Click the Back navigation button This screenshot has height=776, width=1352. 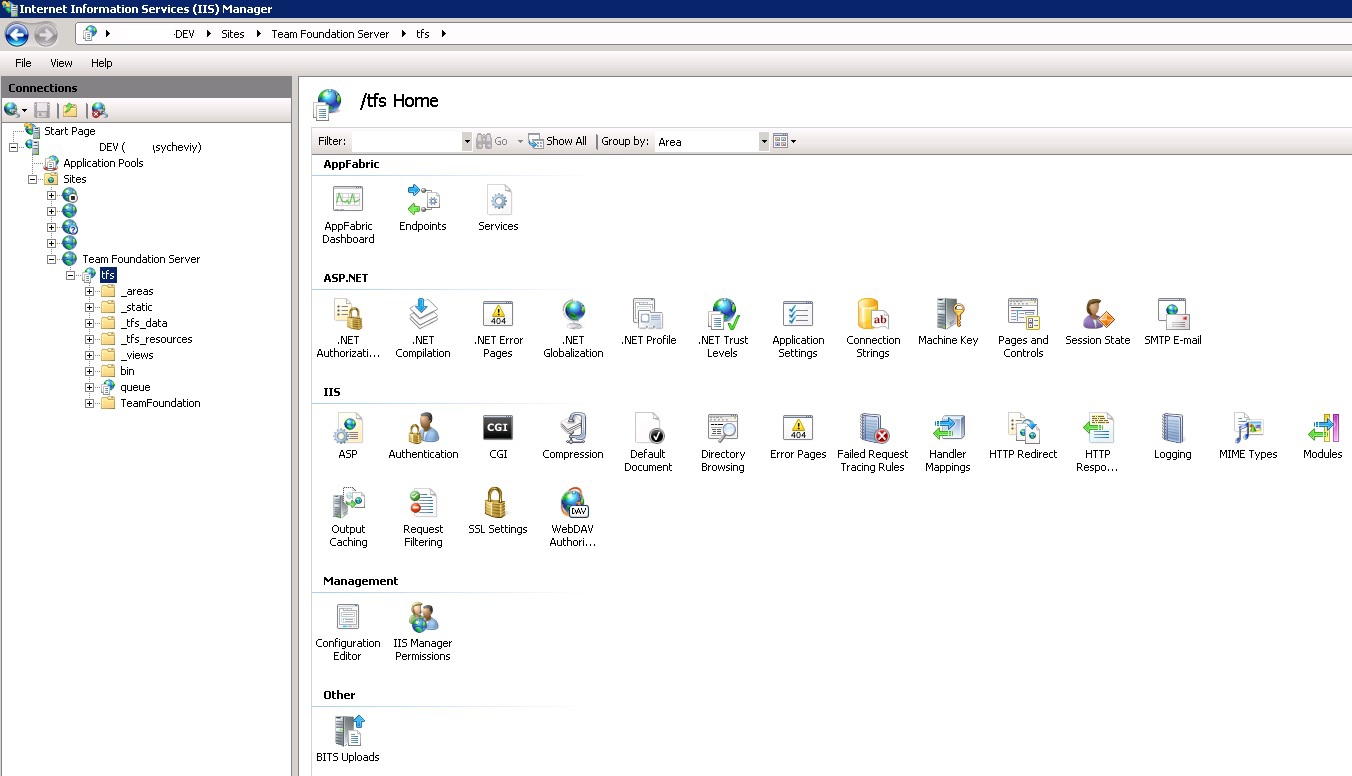point(17,35)
